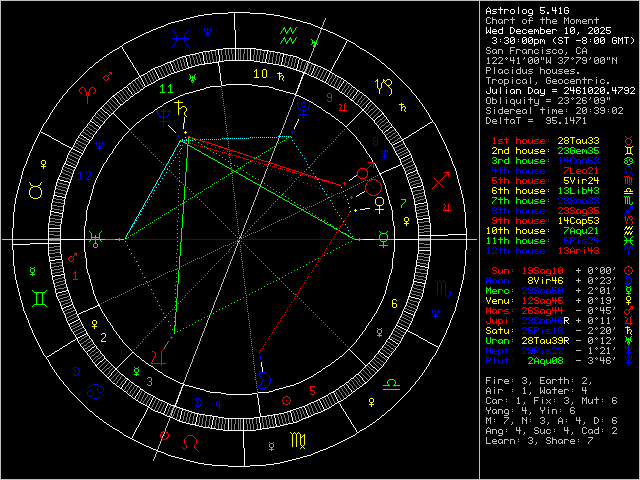640x480 pixels.
Task: Click the 'DeltaT = 95.1471' value
Action: (536, 121)
